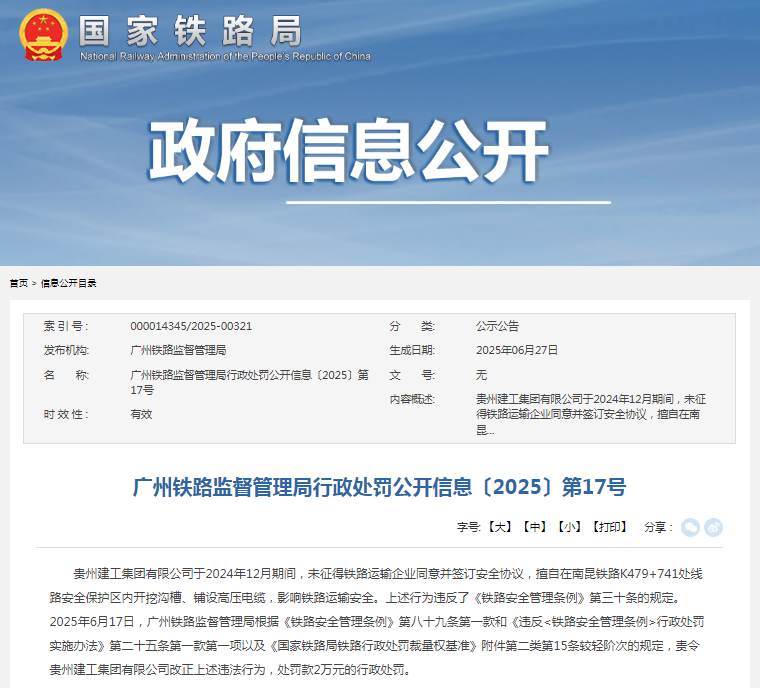Click the 公示公告 category value

point(497,326)
